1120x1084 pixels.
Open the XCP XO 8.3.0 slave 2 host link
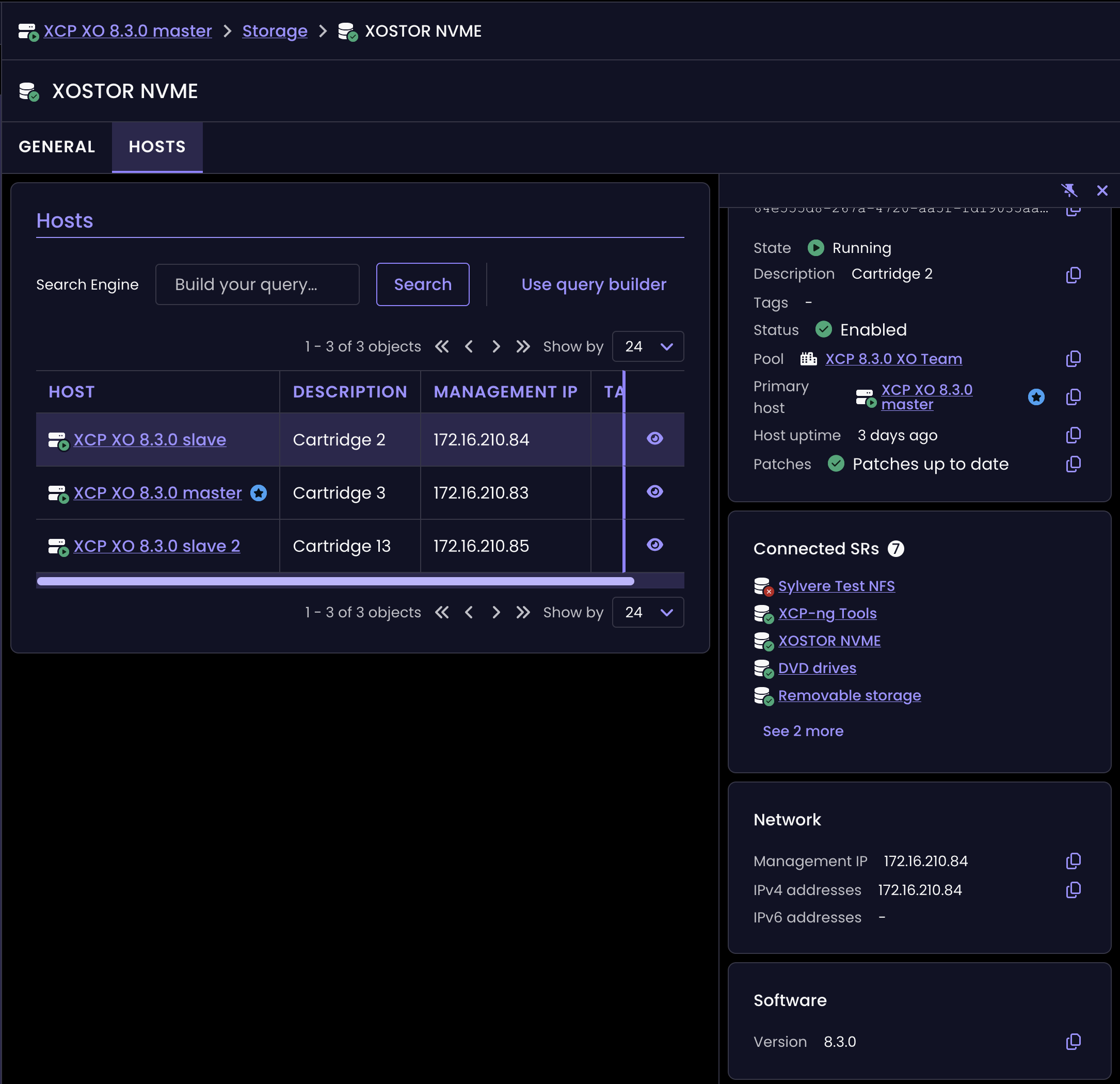click(156, 546)
